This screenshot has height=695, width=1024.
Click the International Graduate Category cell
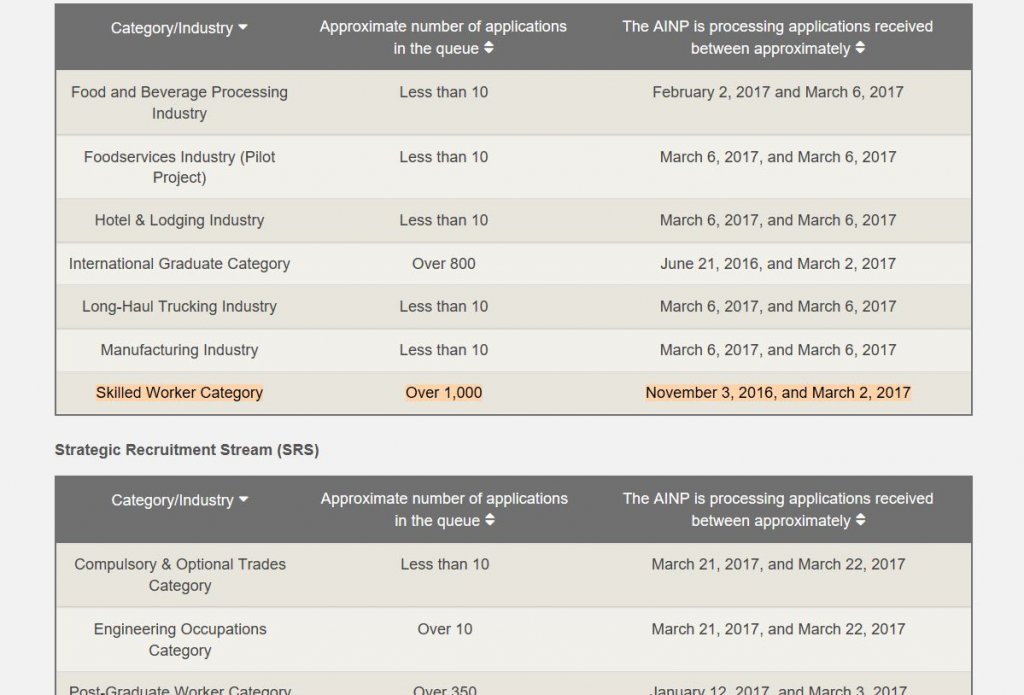[179, 264]
